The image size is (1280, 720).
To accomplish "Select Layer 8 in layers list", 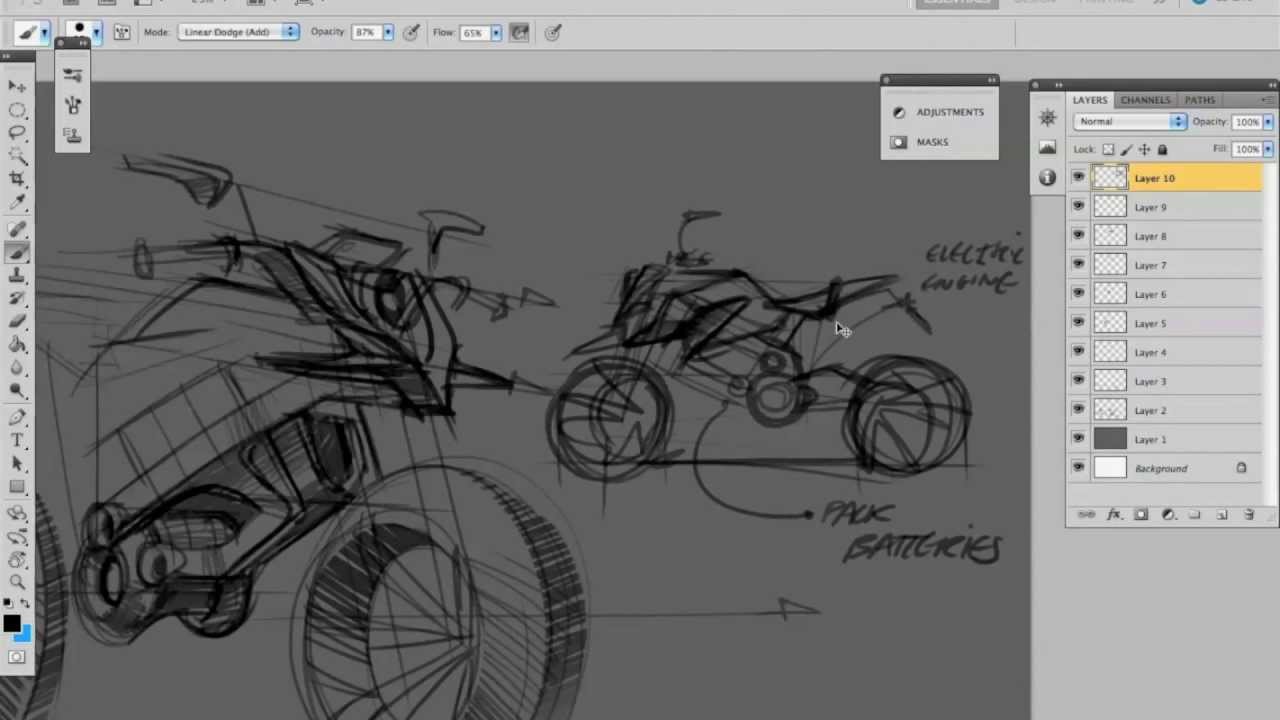I will [x=1165, y=236].
